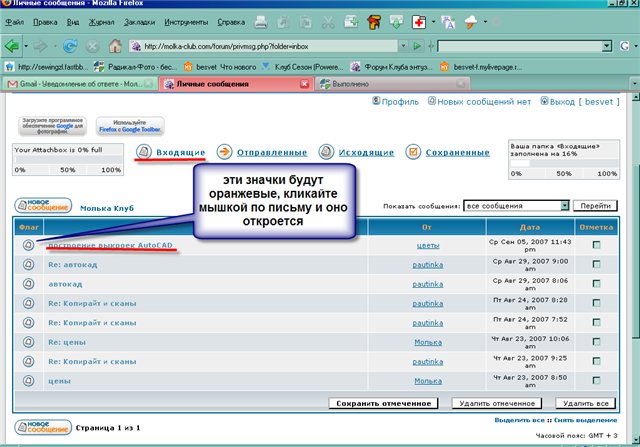Open the Сохраненные folder icon
The width and height of the screenshot is (640, 447).
pos(413,152)
